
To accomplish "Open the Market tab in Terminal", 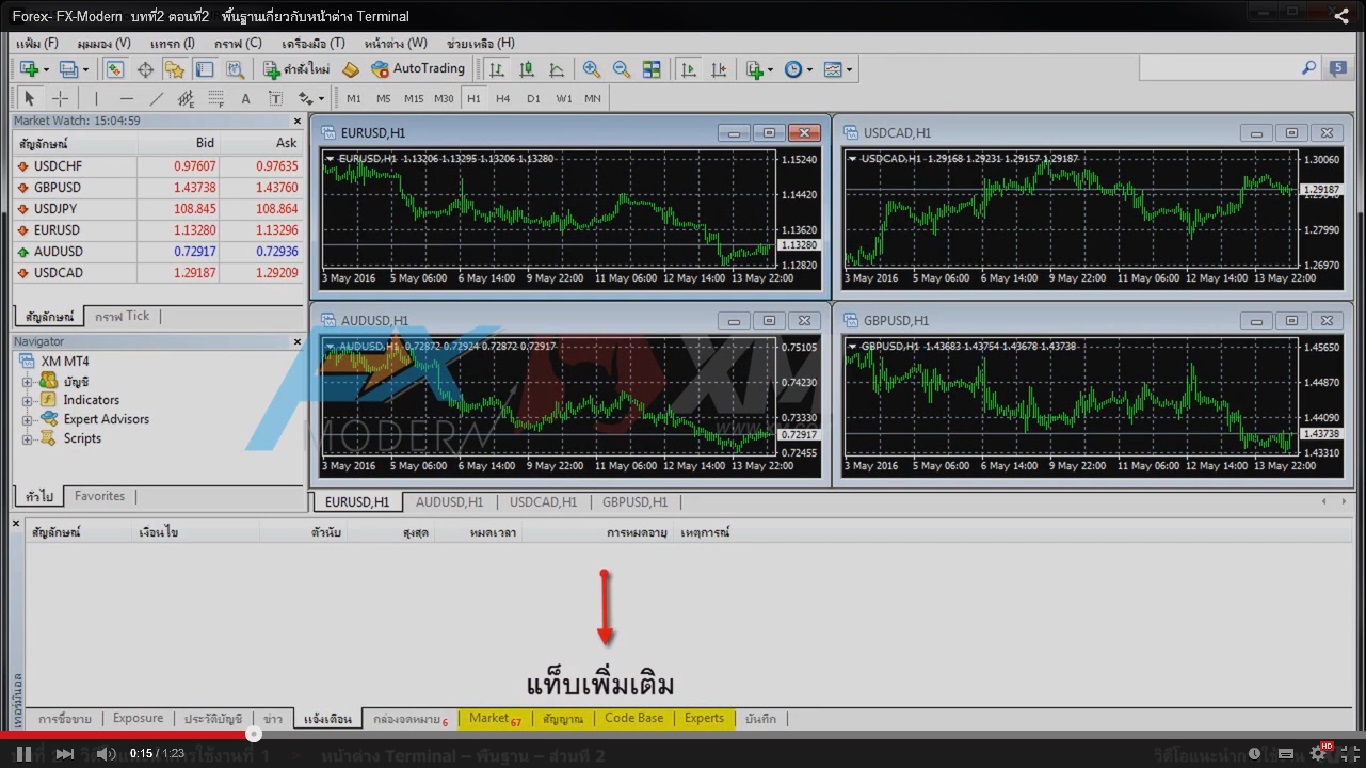I will click(494, 718).
